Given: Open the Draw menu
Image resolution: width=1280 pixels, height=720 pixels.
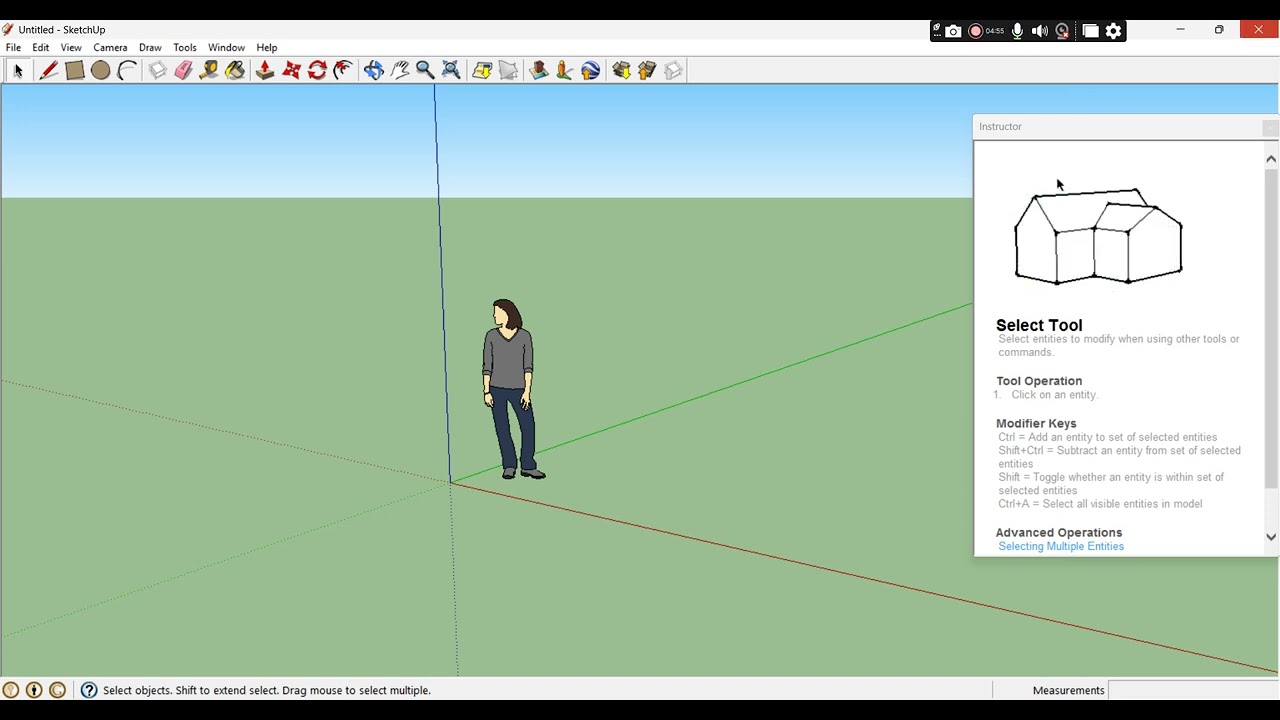Looking at the screenshot, I should (x=150, y=47).
